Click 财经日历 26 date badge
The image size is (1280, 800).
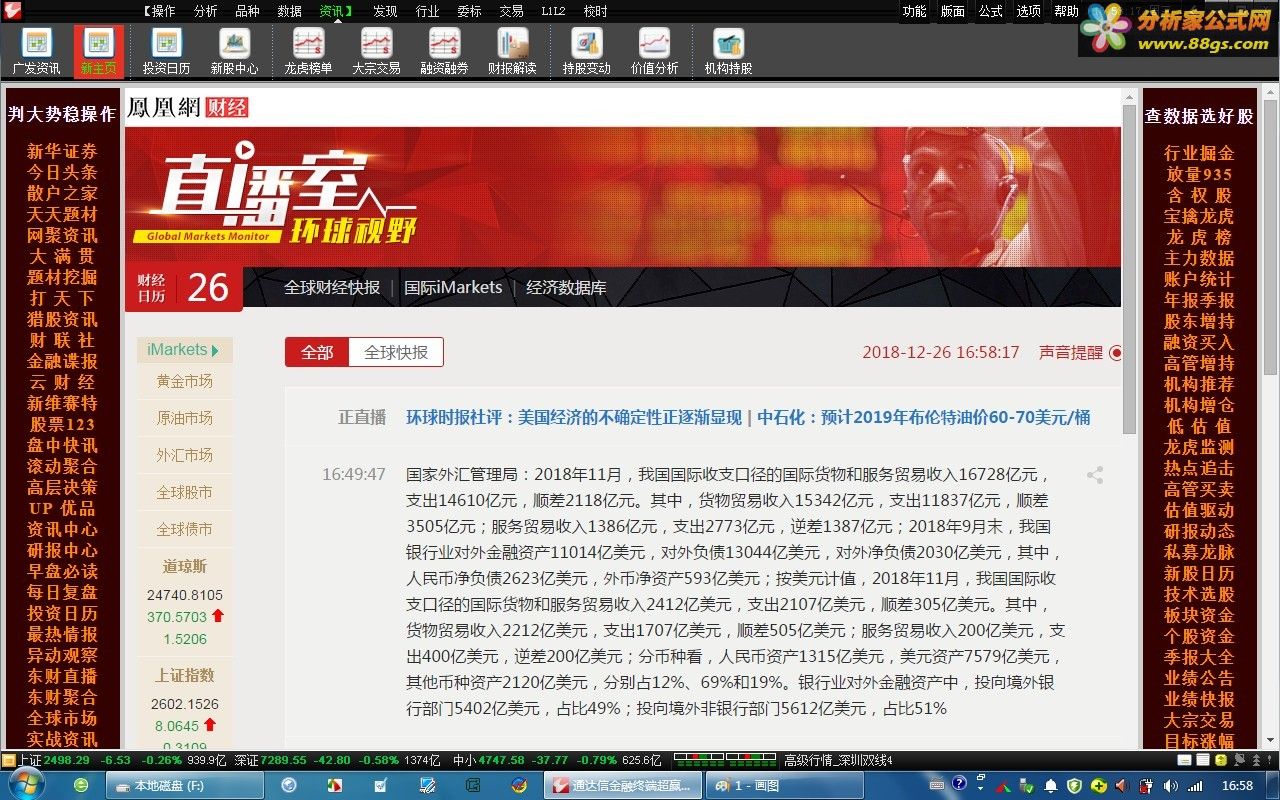tap(184, 288)
